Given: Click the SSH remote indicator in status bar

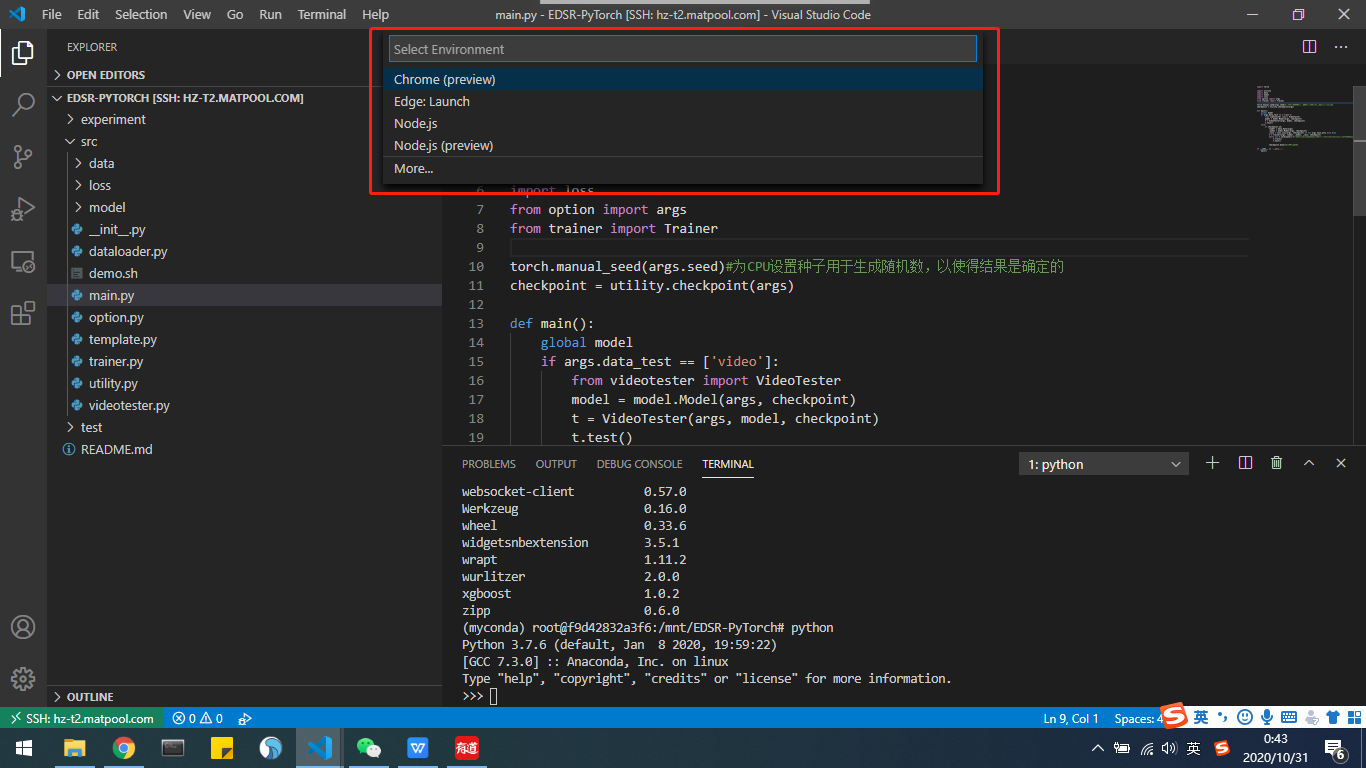Looking at the screenshot, I should coord(82,718).
